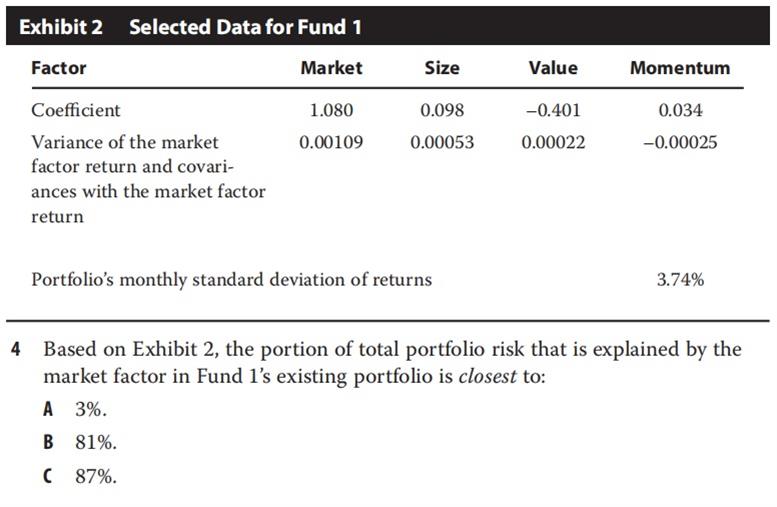Click the Factor column header
Image resolution: width=777 pixels, height=507 pixels.
(x=59, y=68)
